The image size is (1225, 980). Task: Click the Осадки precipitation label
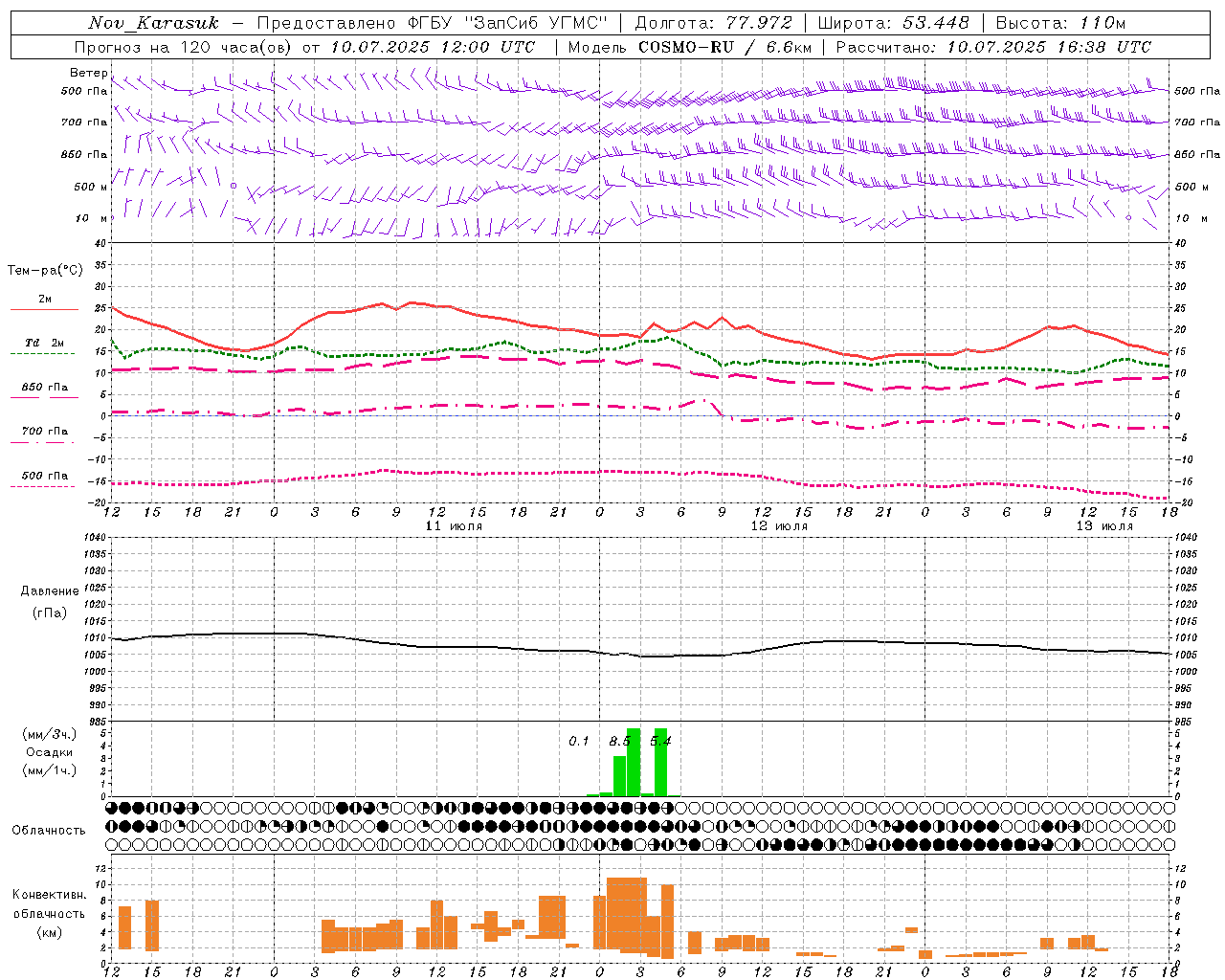(49, 752)
